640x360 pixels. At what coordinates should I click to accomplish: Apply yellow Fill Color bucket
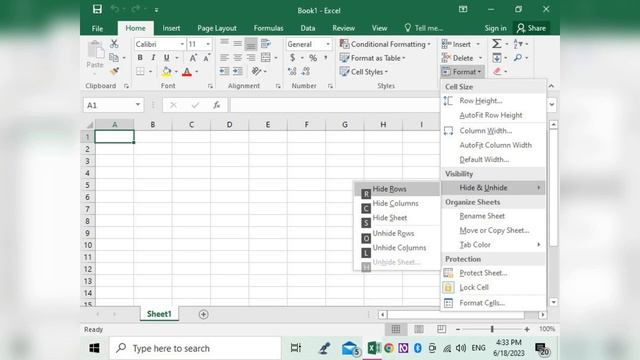(x=166, y=71)
